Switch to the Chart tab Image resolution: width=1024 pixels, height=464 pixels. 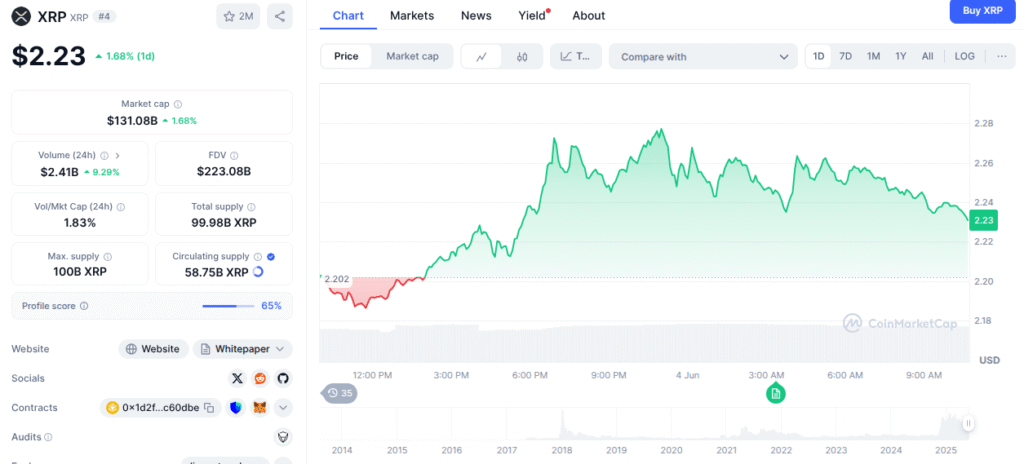click(348, 16)
